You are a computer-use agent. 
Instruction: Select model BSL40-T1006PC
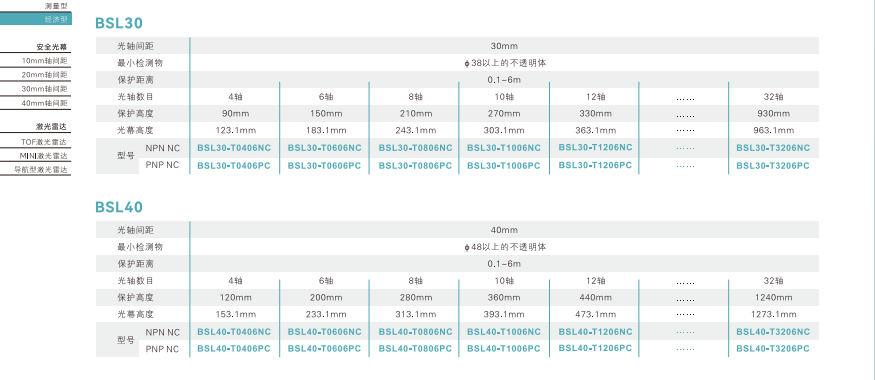point(504,349)
